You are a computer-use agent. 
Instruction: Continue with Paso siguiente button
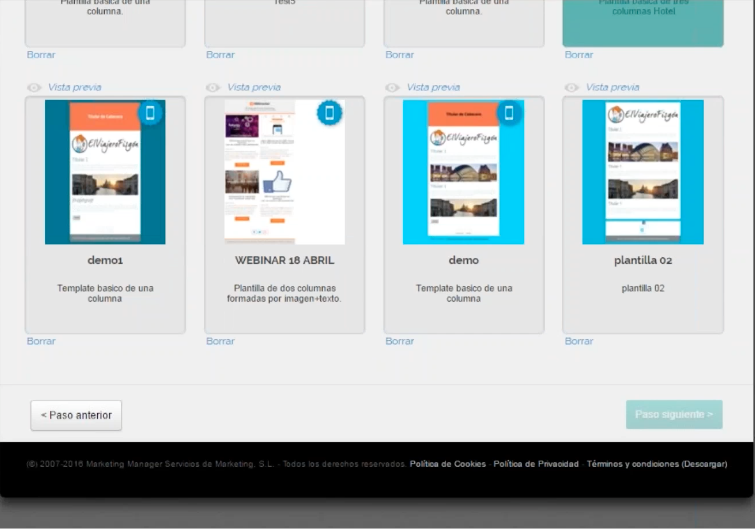tap(674, 414)
